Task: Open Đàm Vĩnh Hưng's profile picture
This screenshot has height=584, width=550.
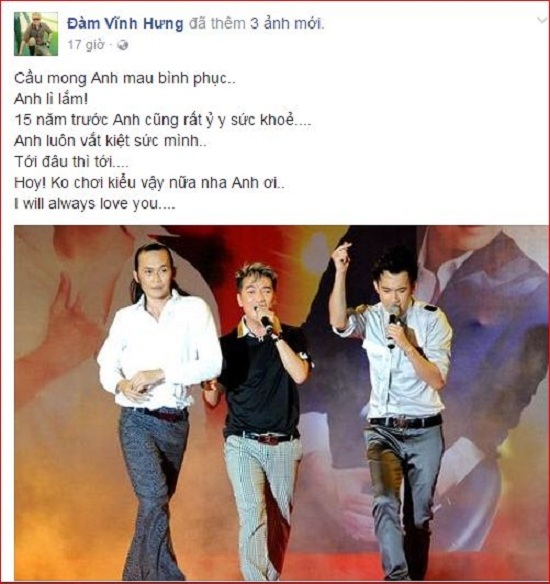Action: pos(36,34)
